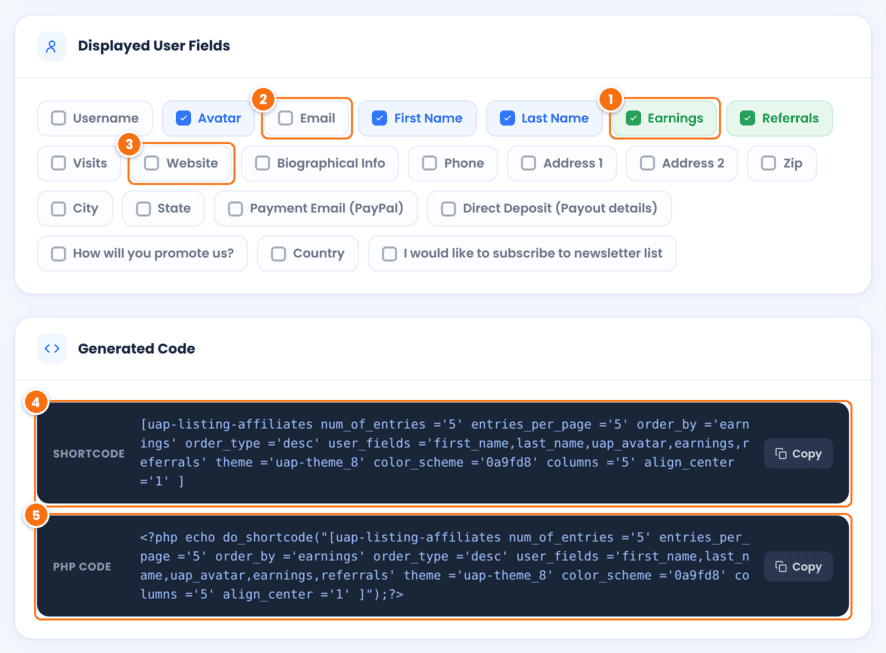Screen dimensions: 886x653
Task: Click the Generated Code heading
Action: click(136, 349)
